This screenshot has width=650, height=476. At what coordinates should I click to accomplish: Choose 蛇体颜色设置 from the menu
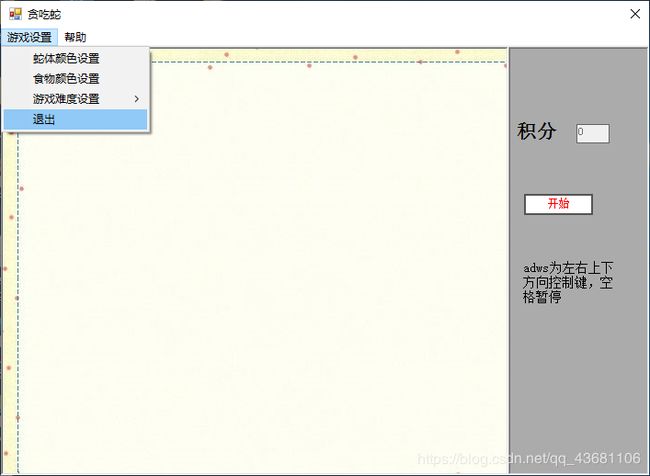pos(75,58)
